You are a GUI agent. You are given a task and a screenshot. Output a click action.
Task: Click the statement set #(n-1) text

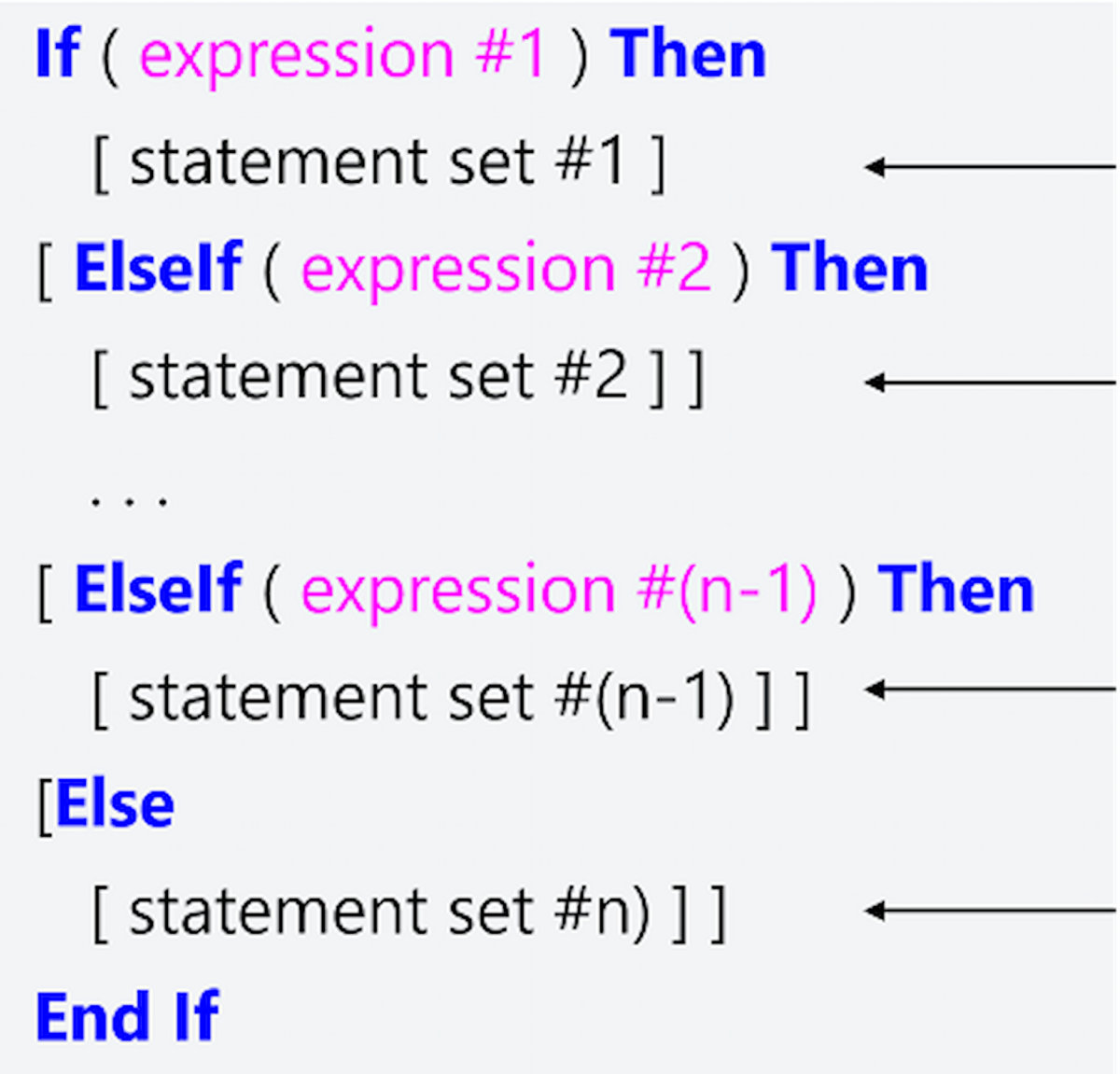[x=431, y=698]
